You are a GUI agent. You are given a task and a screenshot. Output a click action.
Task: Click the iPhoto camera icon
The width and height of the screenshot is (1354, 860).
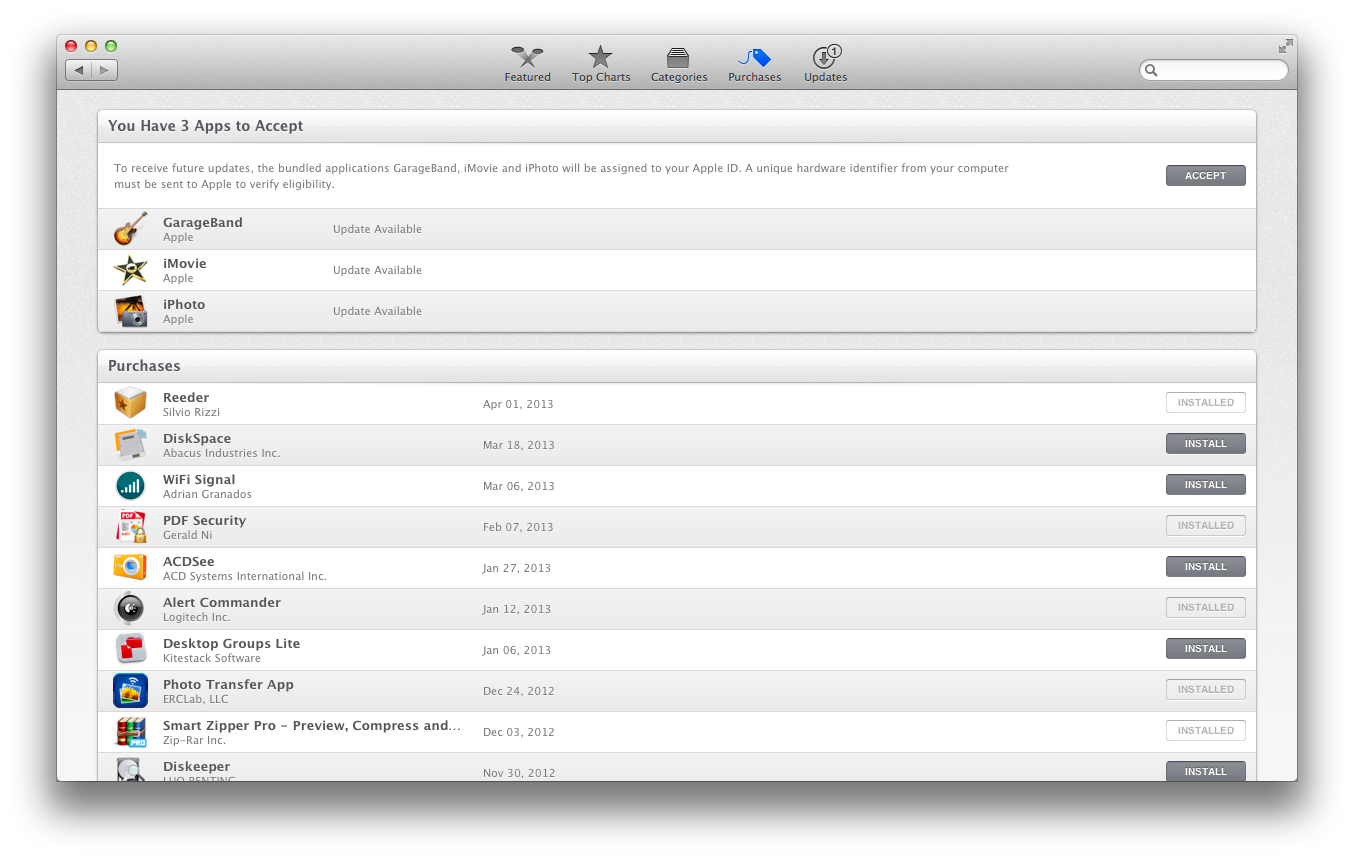pos(131,311)
